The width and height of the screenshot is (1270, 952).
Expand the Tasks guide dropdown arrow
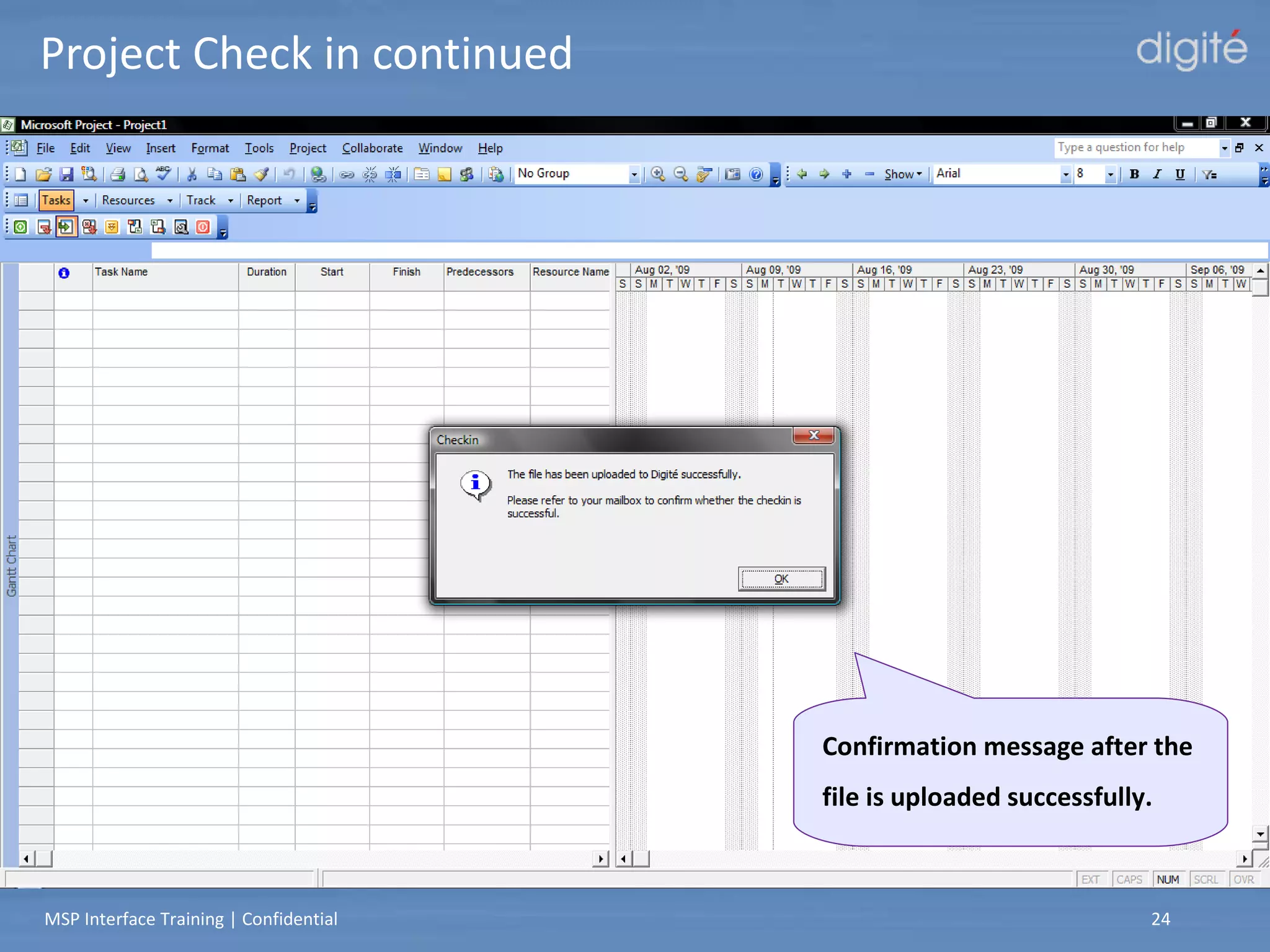pos(86,200)
